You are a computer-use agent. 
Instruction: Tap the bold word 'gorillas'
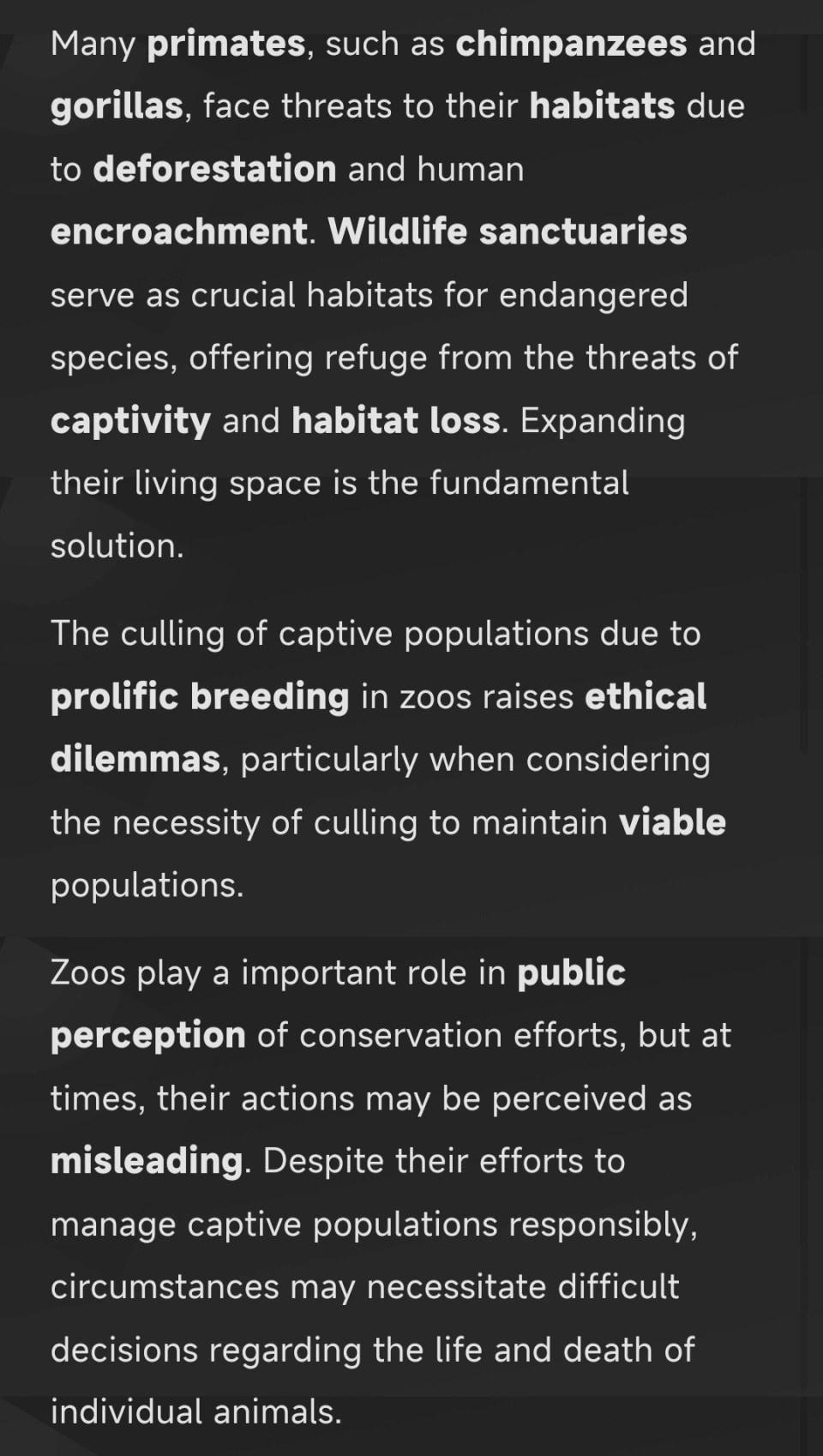tap(117, 107)
